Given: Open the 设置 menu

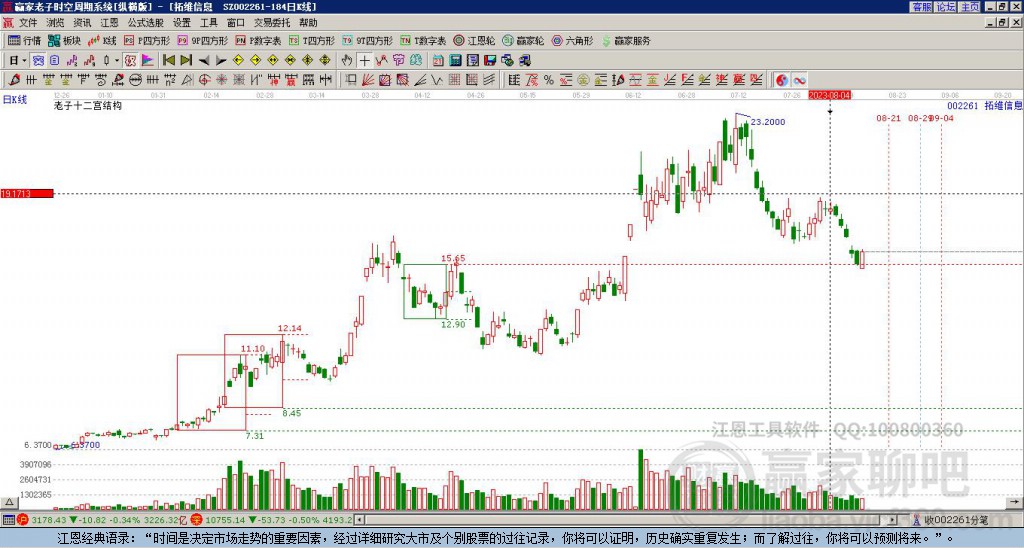Looking at the screenshot, I should [182, 23].
